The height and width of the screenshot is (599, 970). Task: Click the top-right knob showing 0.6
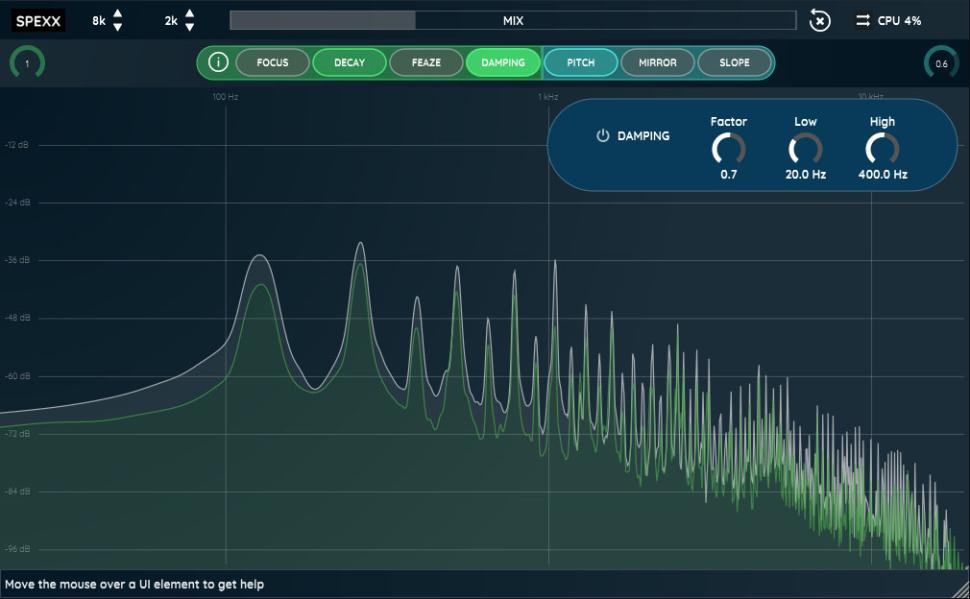(x=941, y=63)
